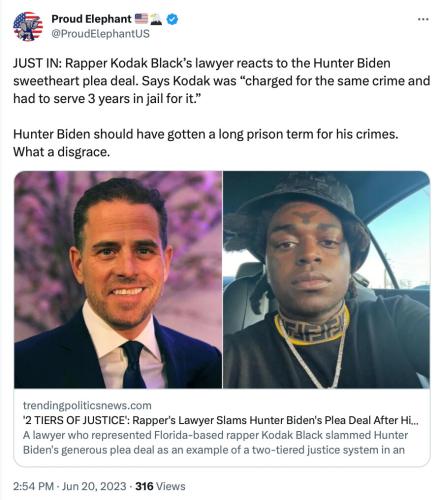Click the 2:54 PM timestamp

tap(33, 486)
